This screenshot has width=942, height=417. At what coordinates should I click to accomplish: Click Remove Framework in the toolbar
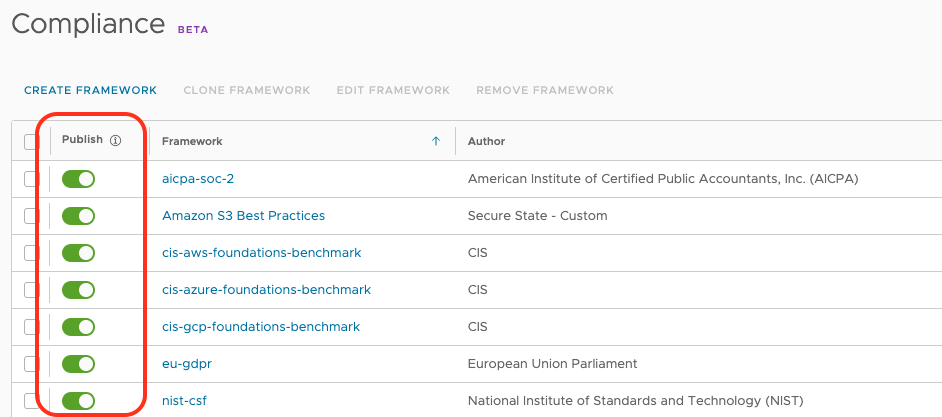tap(545, 90)
